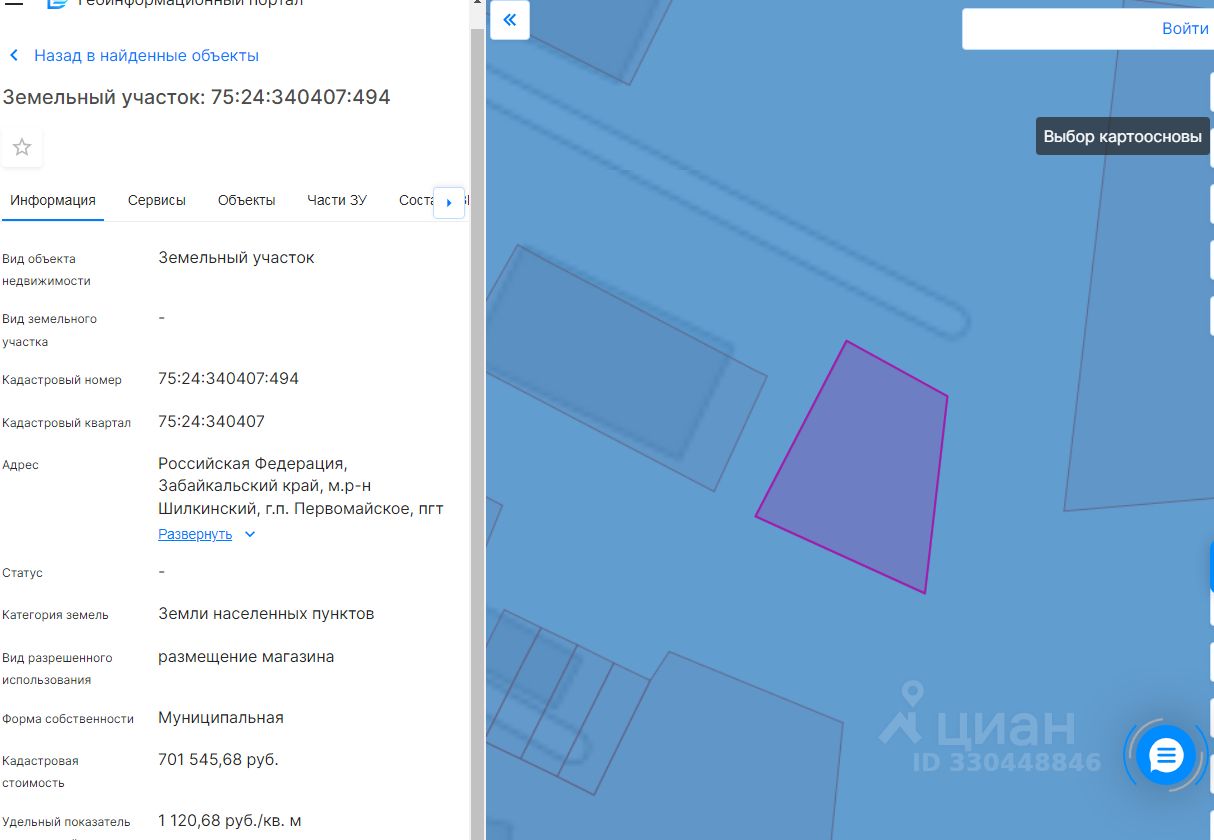Switch to the Сервисы tab
The height and width of the screenshot is (840, 1214).
pyautogui.click(x=157, y=200)
